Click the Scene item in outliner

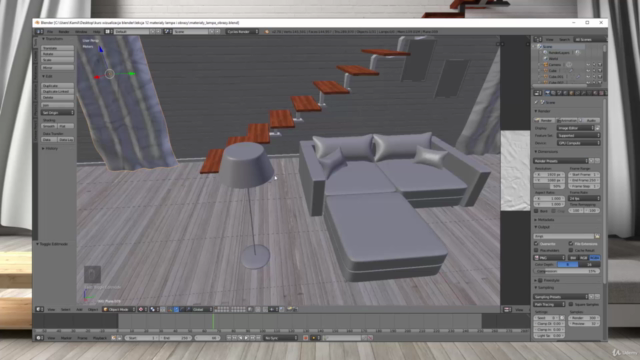pos(547,47)
